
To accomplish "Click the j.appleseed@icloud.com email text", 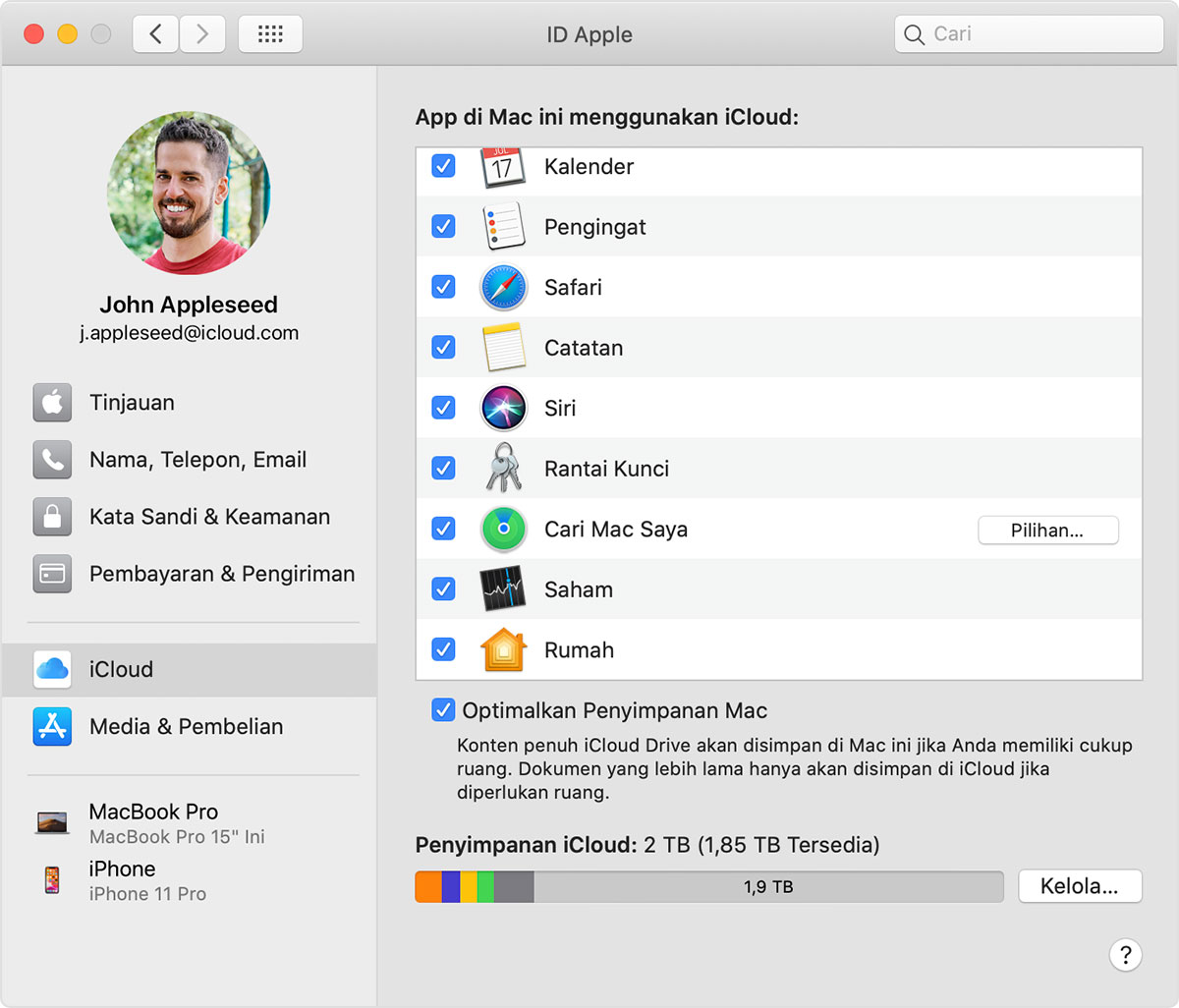I will pyautogui.click(x=190, y=333).
